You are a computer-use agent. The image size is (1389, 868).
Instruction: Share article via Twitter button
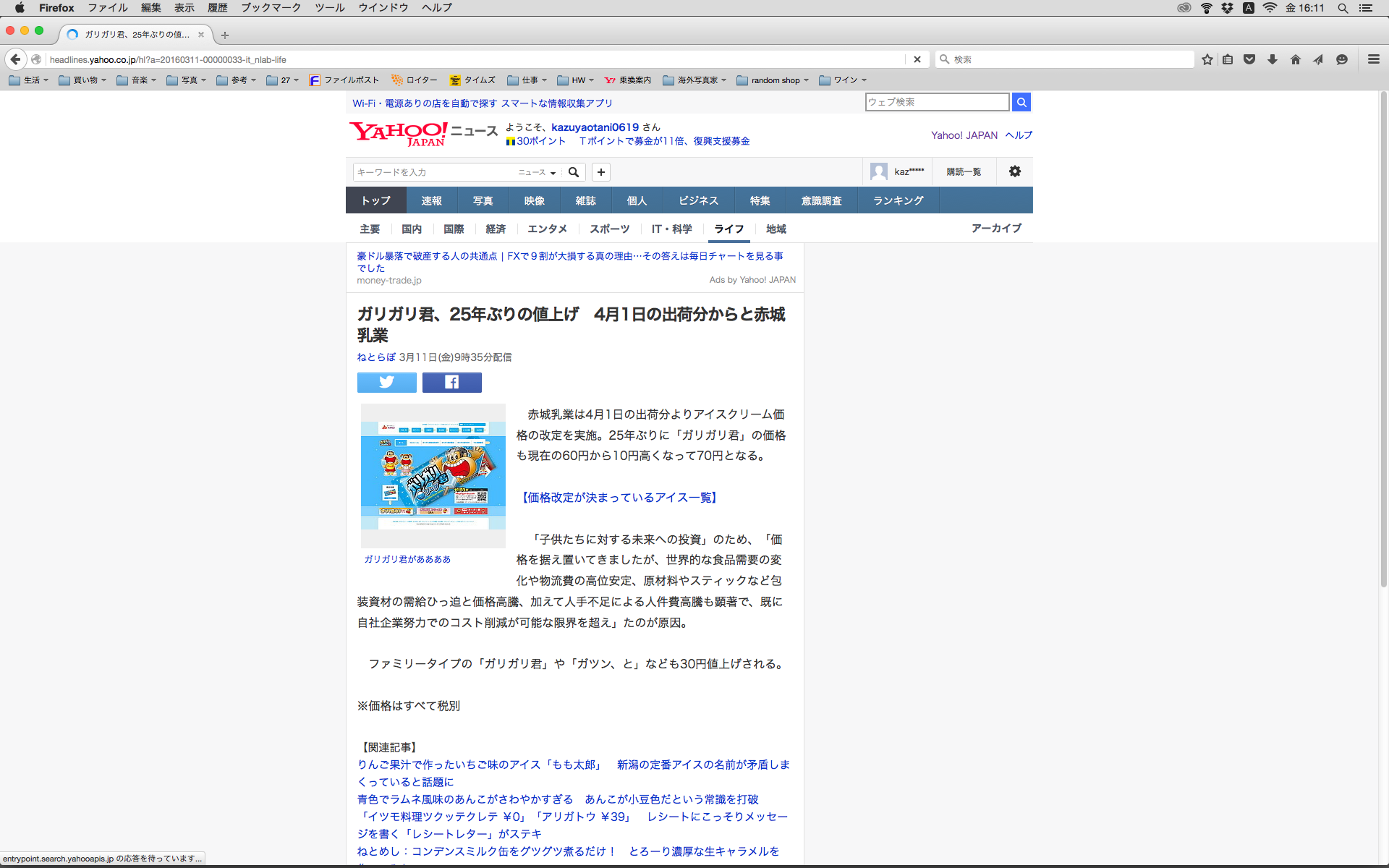(x=386, y=382)
